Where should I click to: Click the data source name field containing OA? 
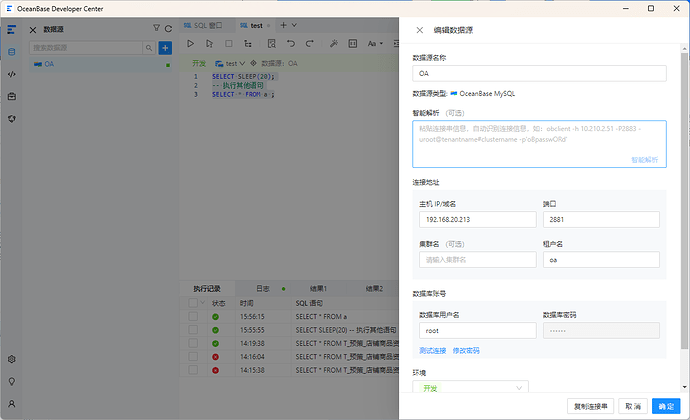coord(539,74)
